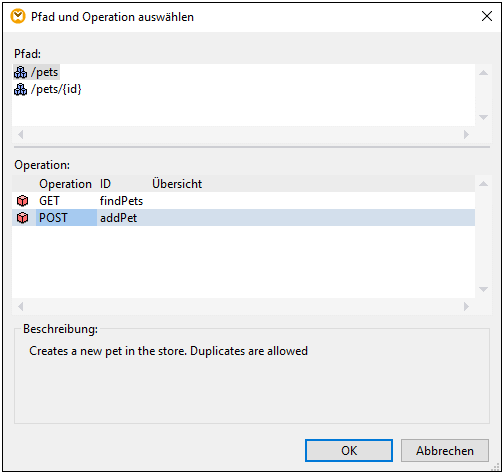Image resolution: width=504 pixels, height=474 pixels.
Task: Select the /pets path entry
Action: click(x=36, y=72)
